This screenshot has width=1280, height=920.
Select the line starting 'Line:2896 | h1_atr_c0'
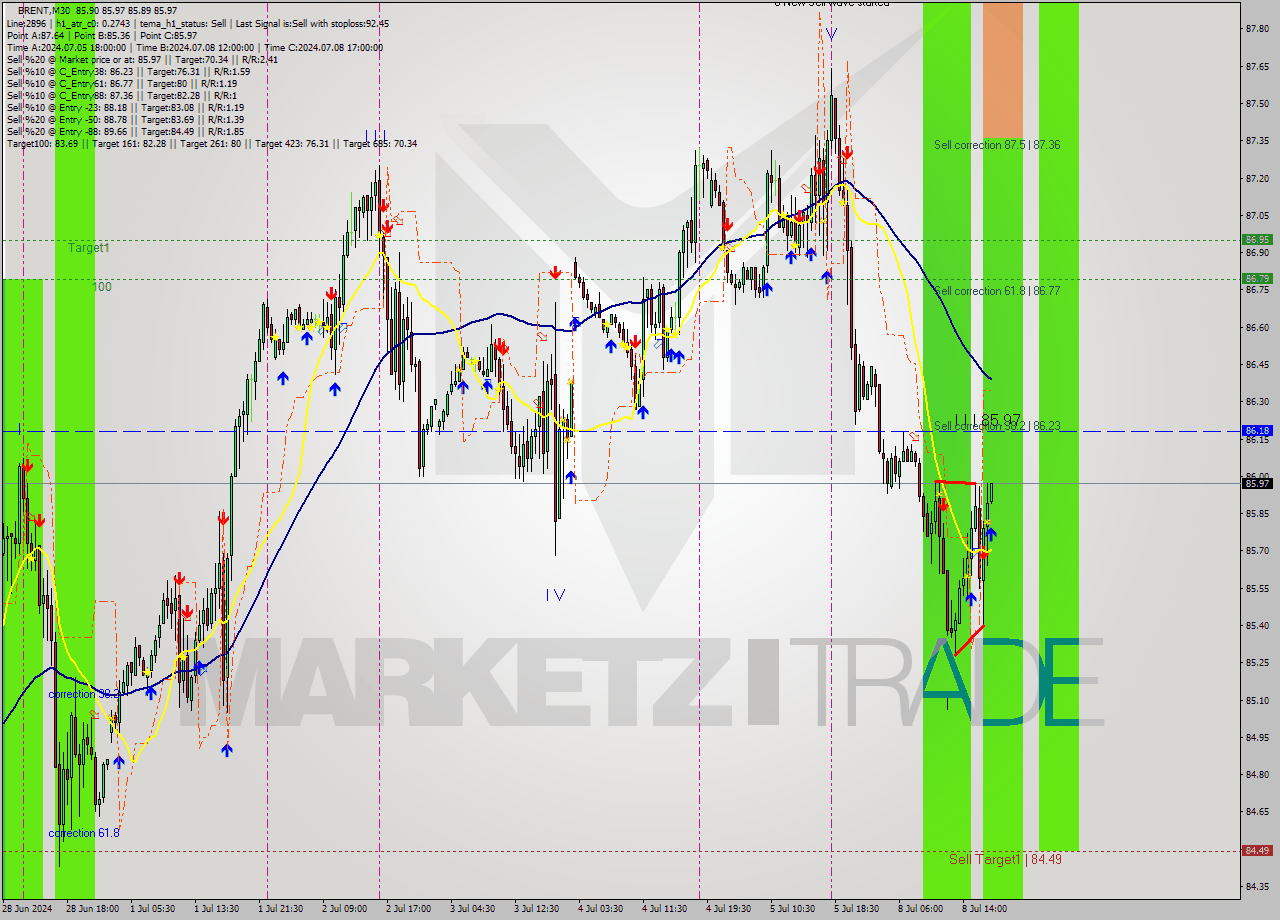point(198,23)
